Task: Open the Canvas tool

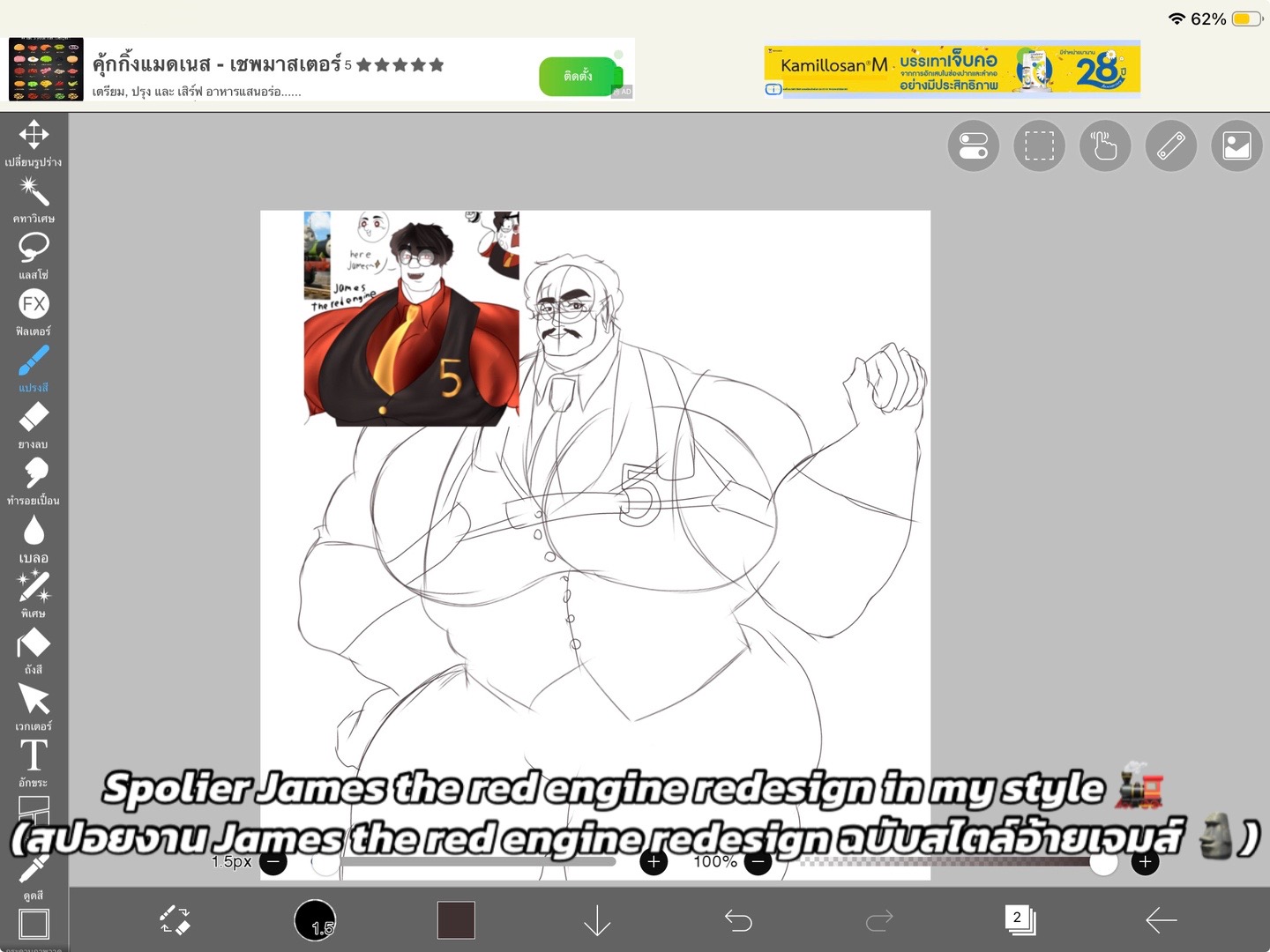Action: click(34, 924)
